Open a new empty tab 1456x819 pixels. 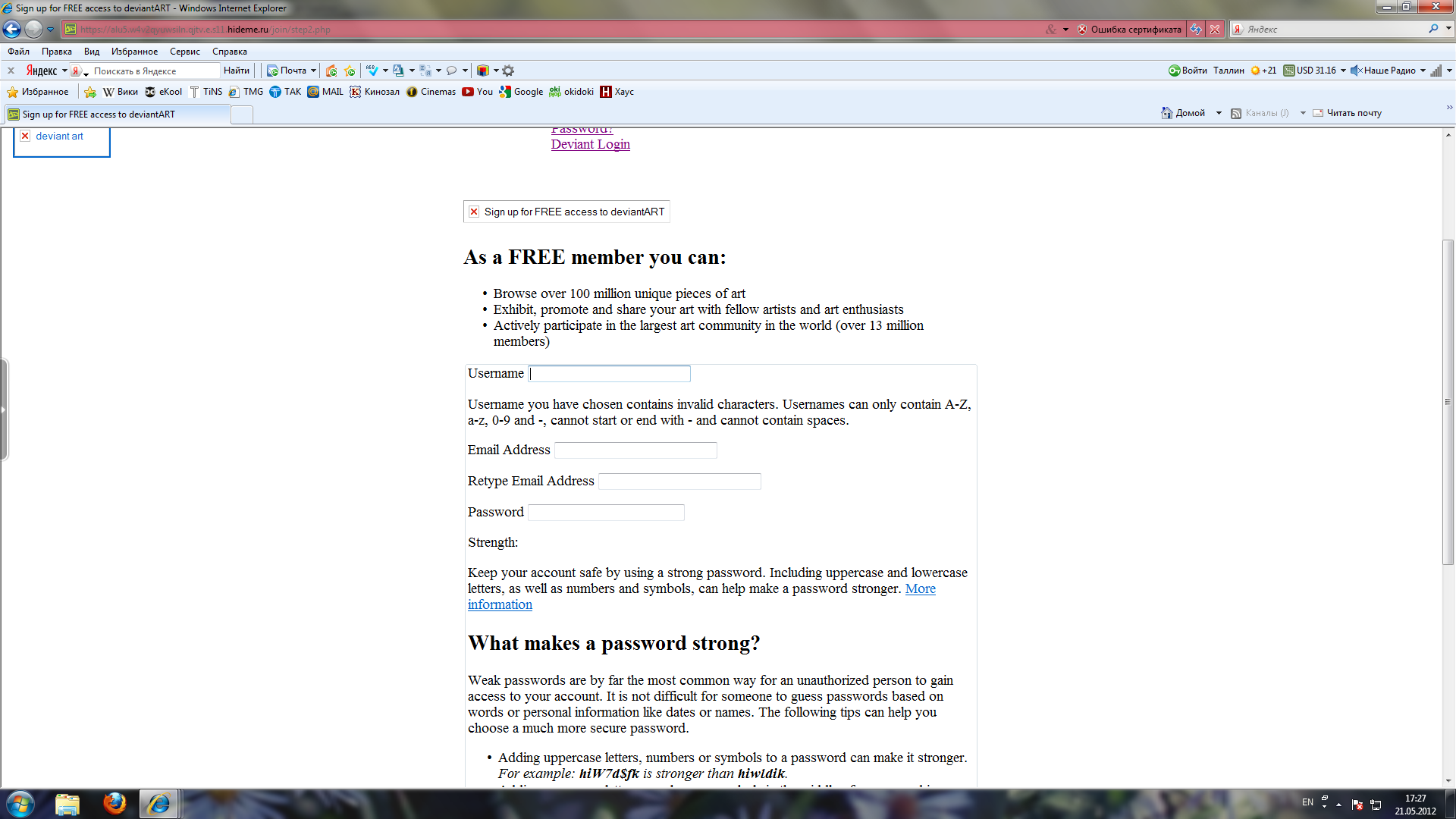(242, 115)
